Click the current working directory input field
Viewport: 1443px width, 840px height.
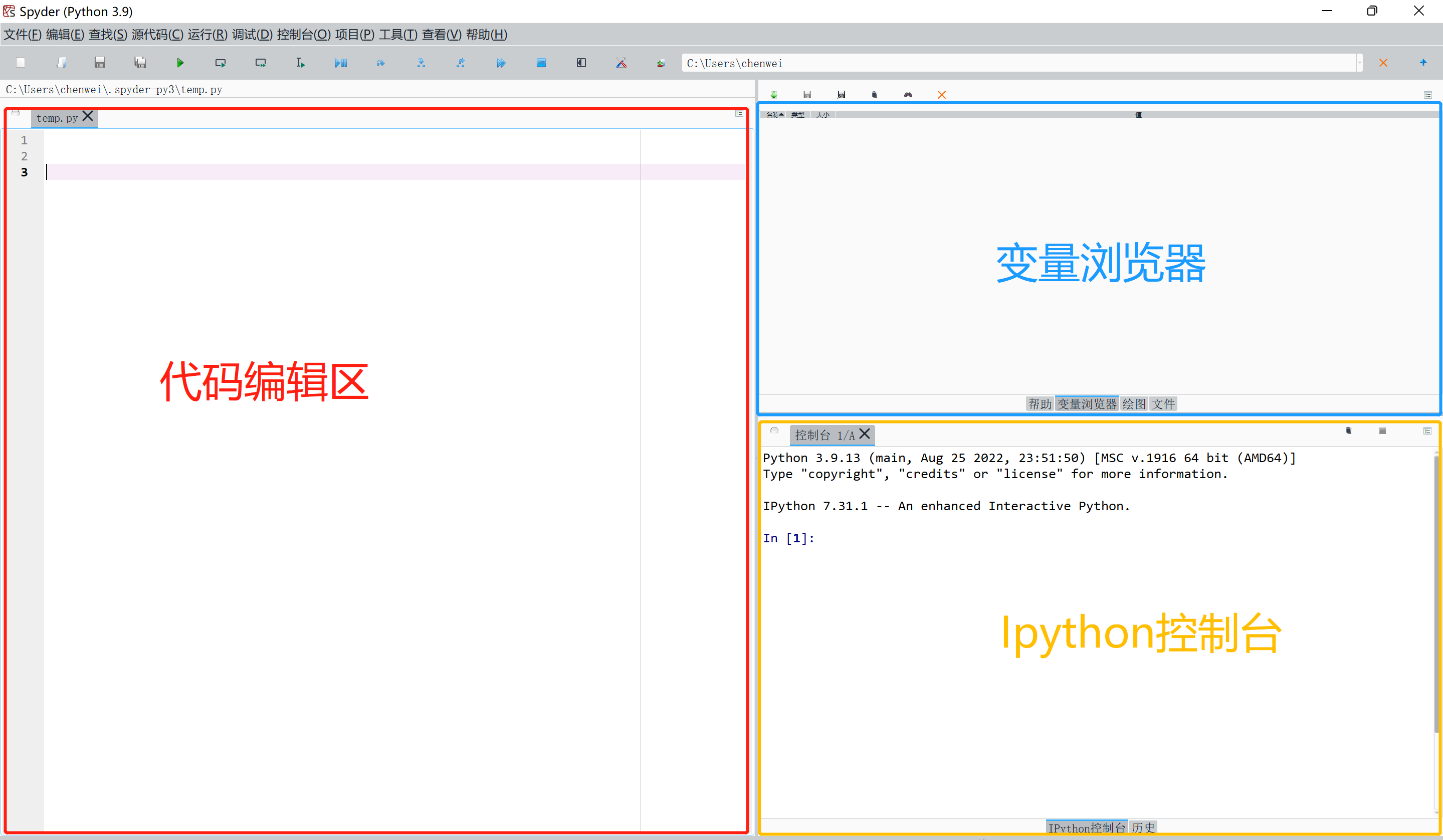1020,64
